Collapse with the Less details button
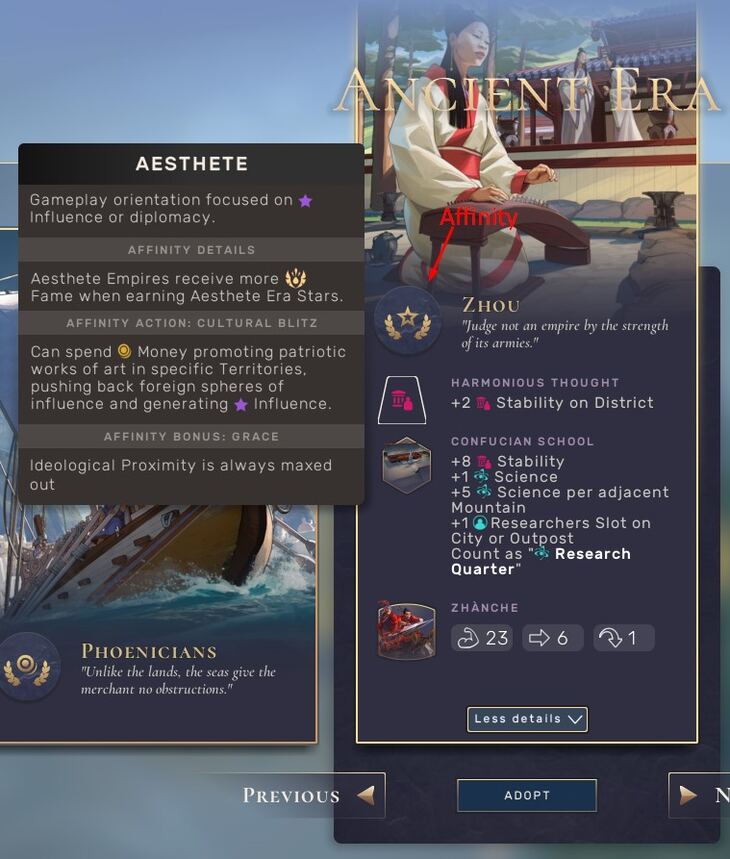730x859 pixels. (527, 719)
